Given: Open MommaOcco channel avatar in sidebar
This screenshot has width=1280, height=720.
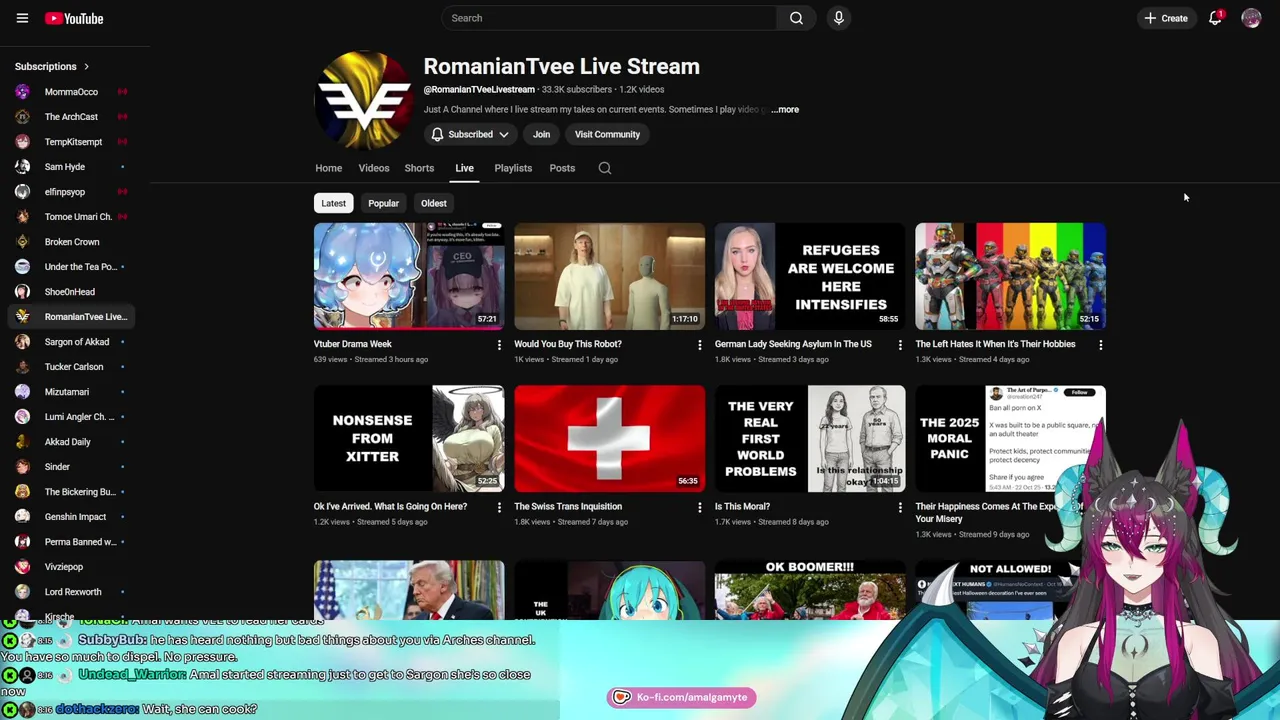Looking at the screenshot, I should coord(22,92).
